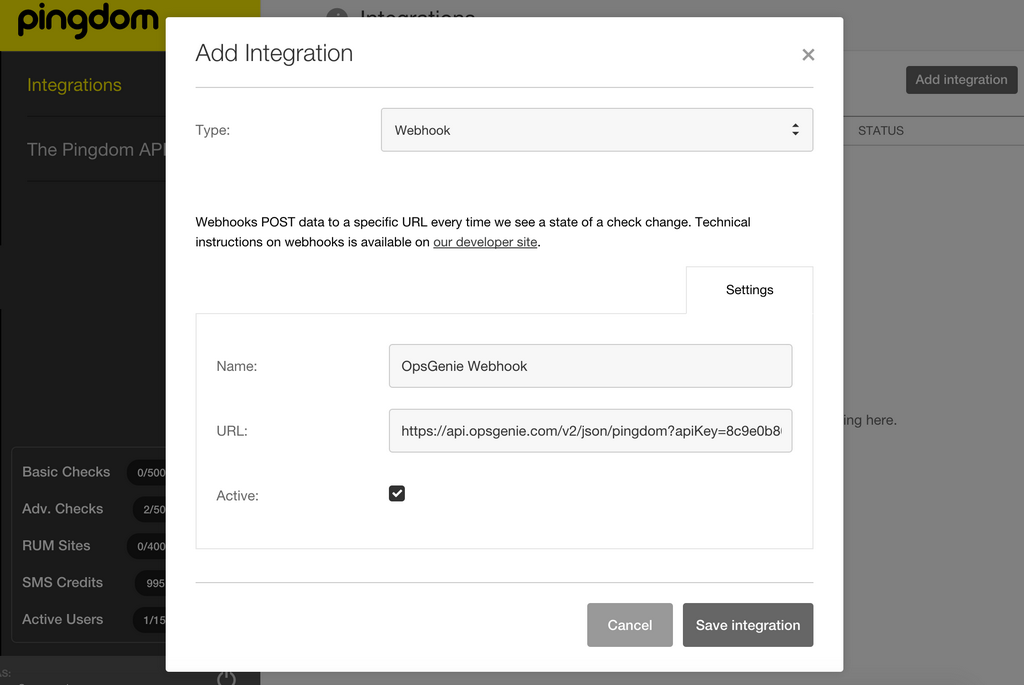
Task: Click the URL input field
Action: 590,431
